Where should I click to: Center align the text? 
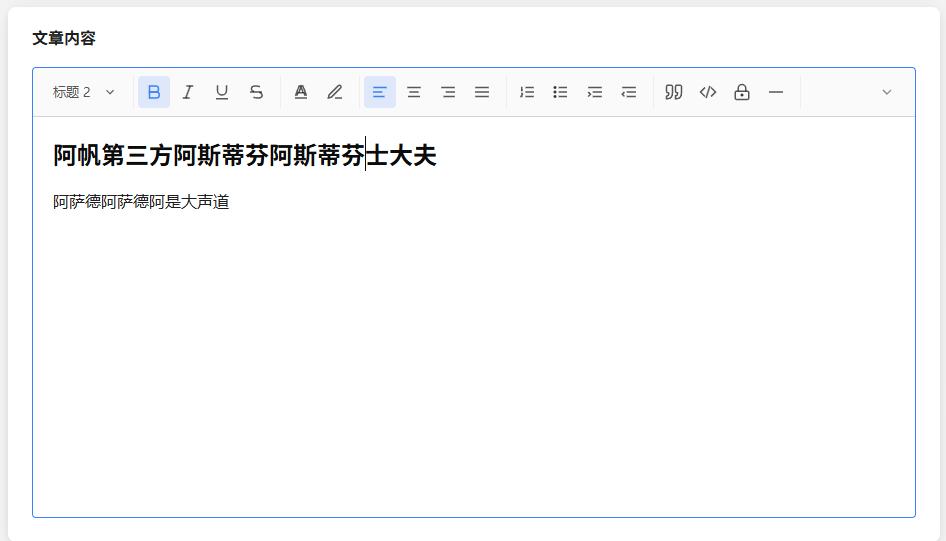pos(414,92)
